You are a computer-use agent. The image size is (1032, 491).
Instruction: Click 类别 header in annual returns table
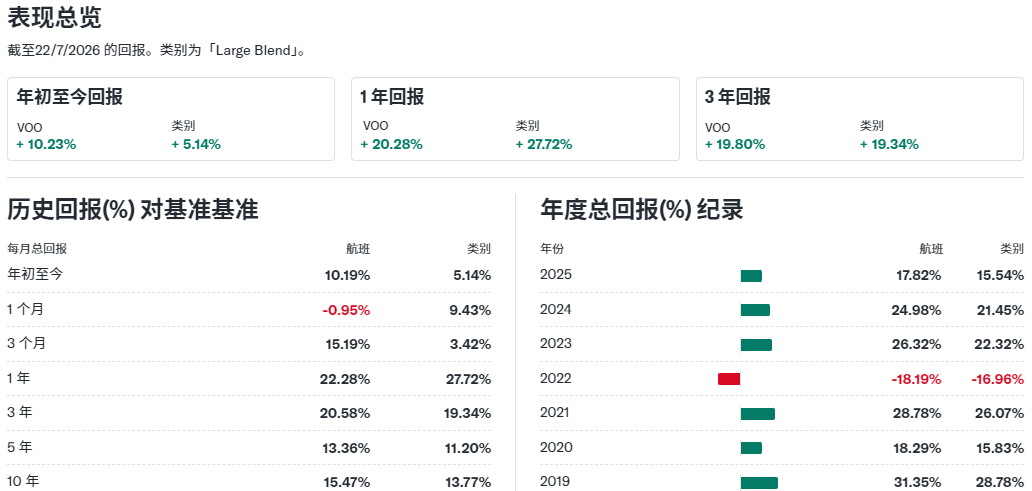1012,249
